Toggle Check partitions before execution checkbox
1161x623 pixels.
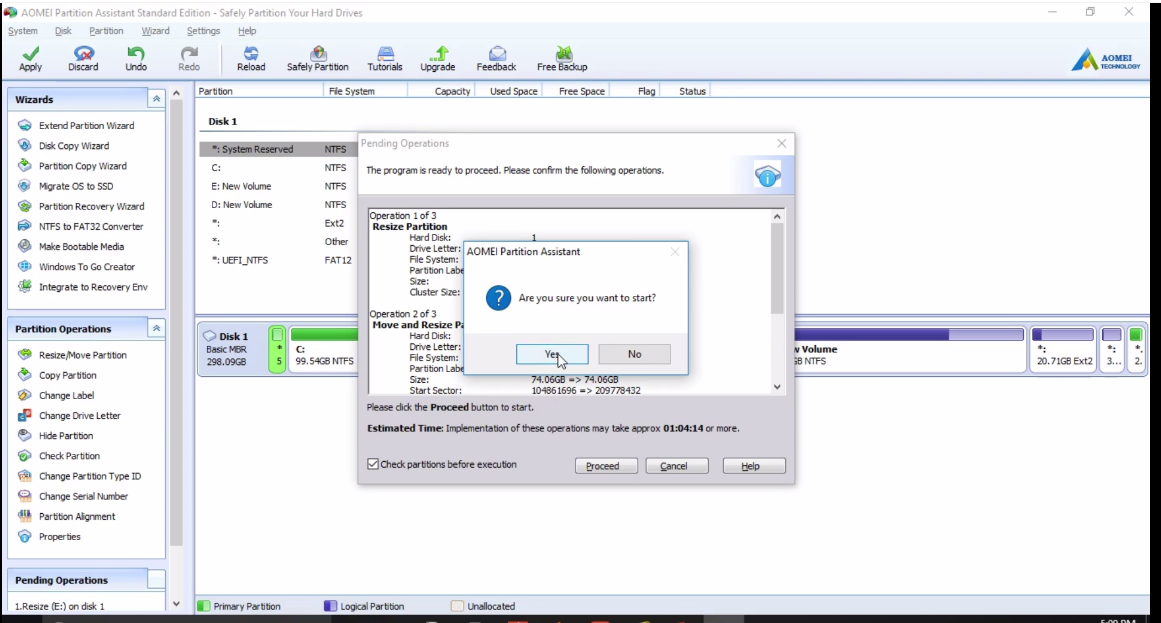373,464
